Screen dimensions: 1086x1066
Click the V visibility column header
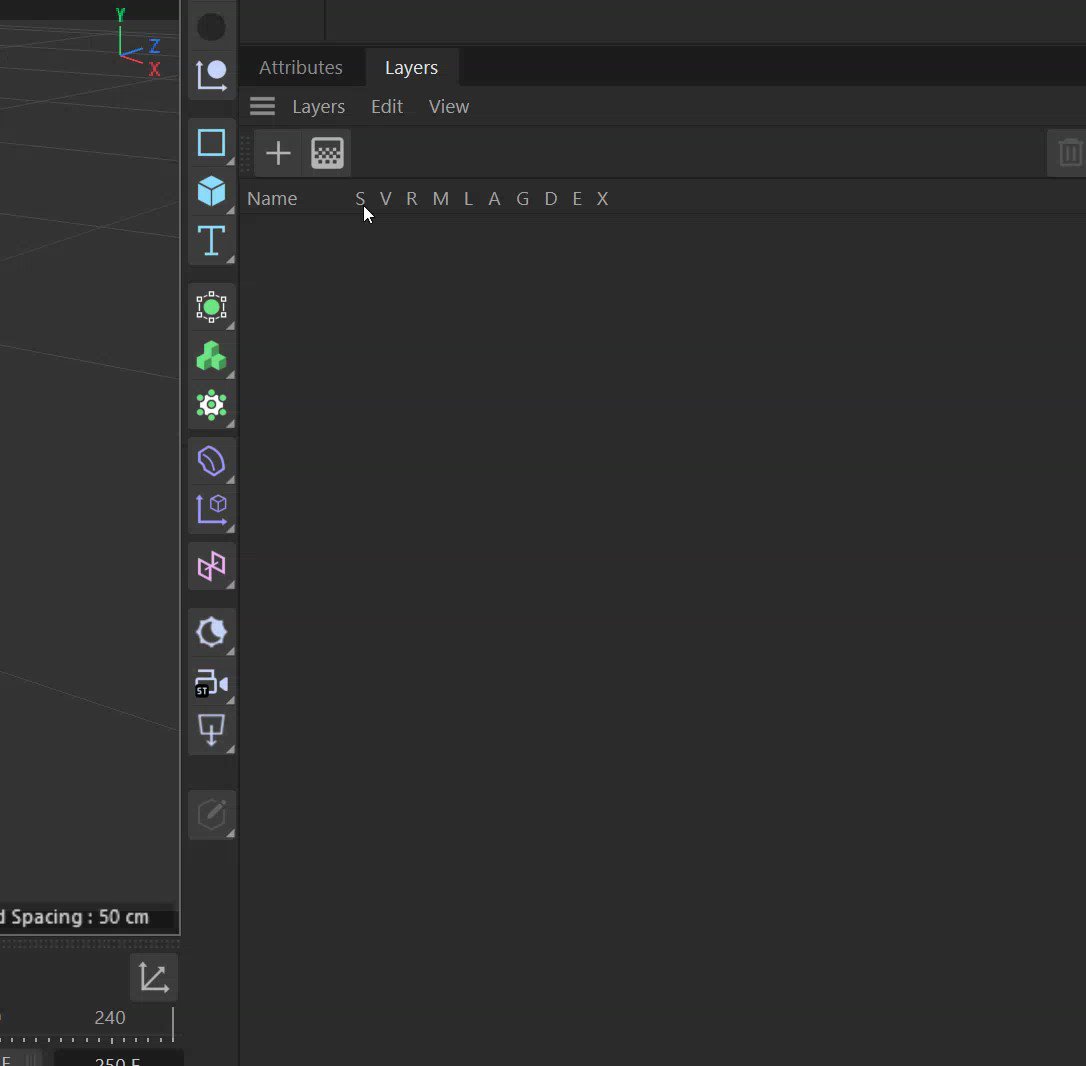(x=386, y=199)
